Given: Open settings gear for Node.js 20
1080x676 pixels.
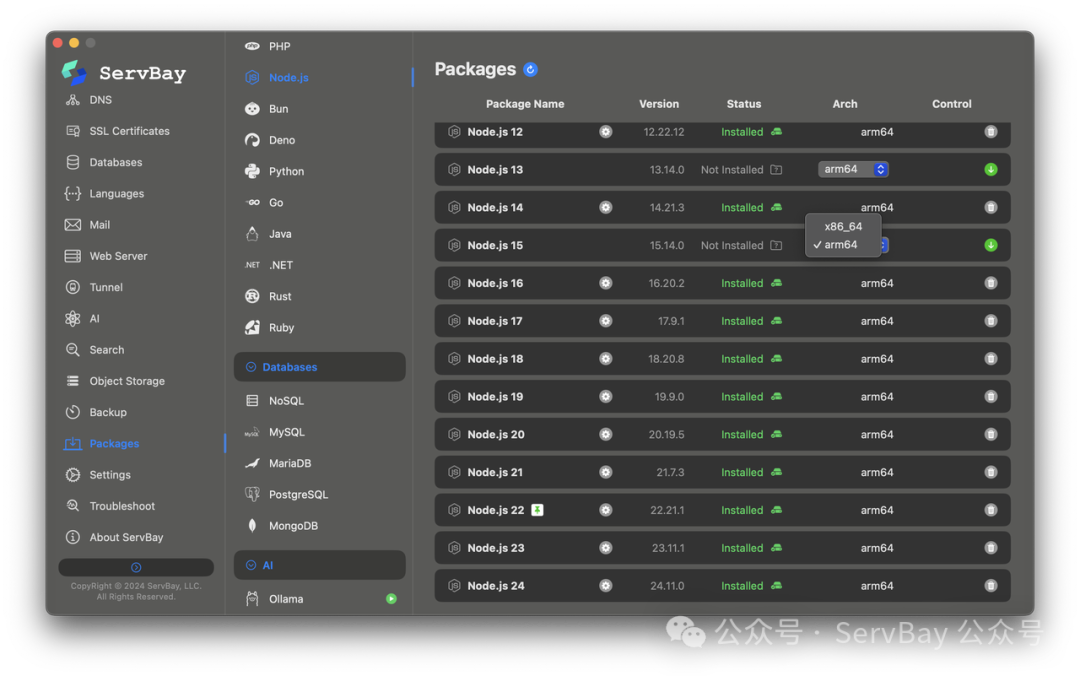Looking at the screenshot, I should [x=605, y=435].
